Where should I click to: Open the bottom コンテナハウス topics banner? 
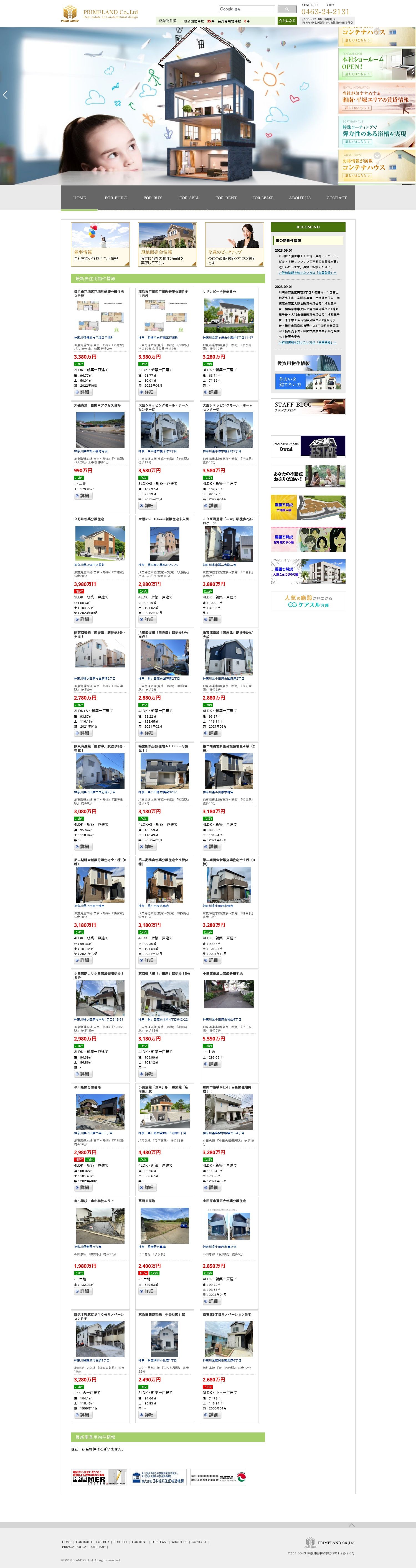pos(377,165)
